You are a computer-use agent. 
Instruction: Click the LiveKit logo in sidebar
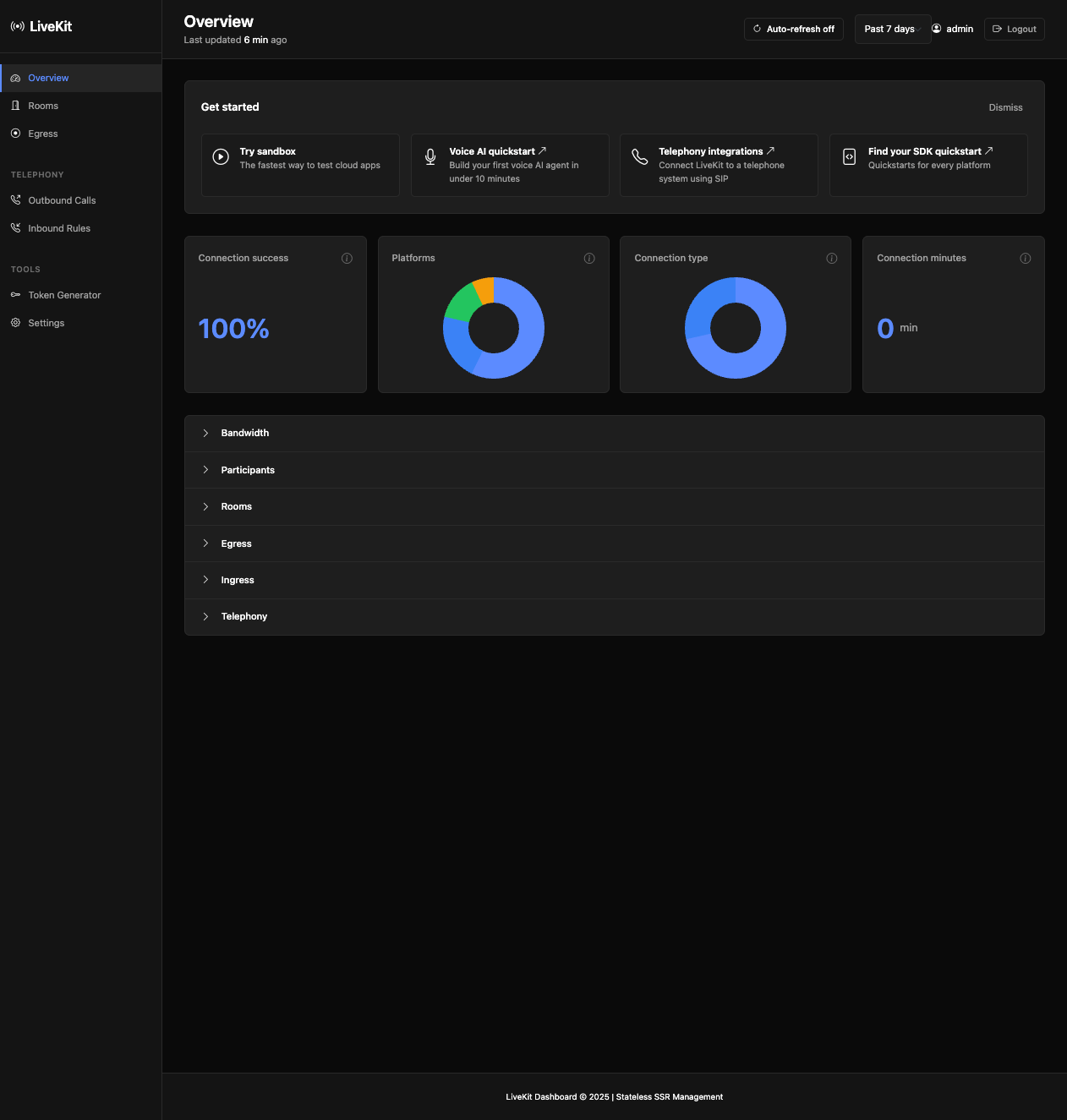(x=41, y=27)
